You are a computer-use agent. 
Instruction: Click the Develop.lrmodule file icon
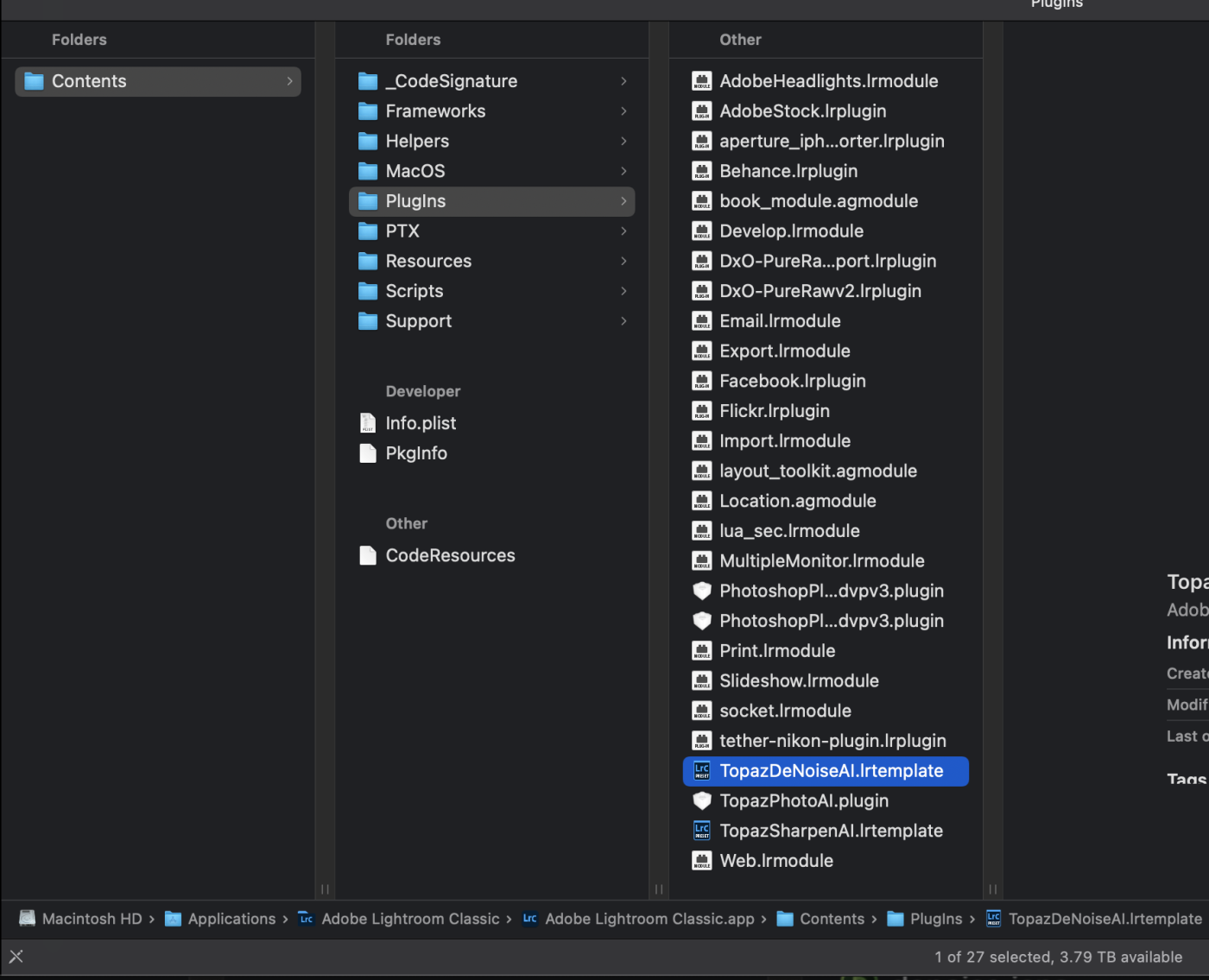point(702,231)
